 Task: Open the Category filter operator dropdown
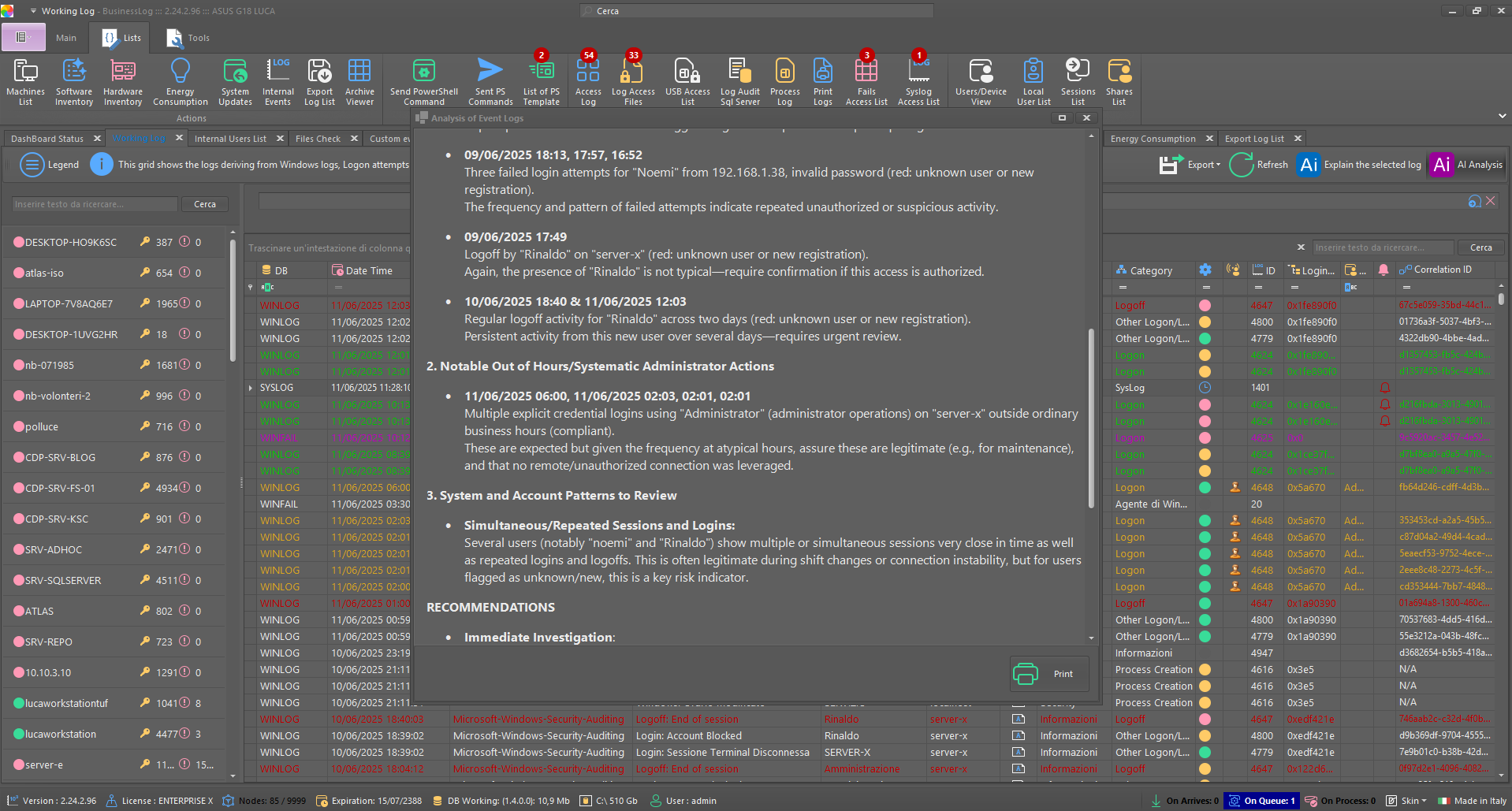pyautogui.click(x=1123, y=286)
